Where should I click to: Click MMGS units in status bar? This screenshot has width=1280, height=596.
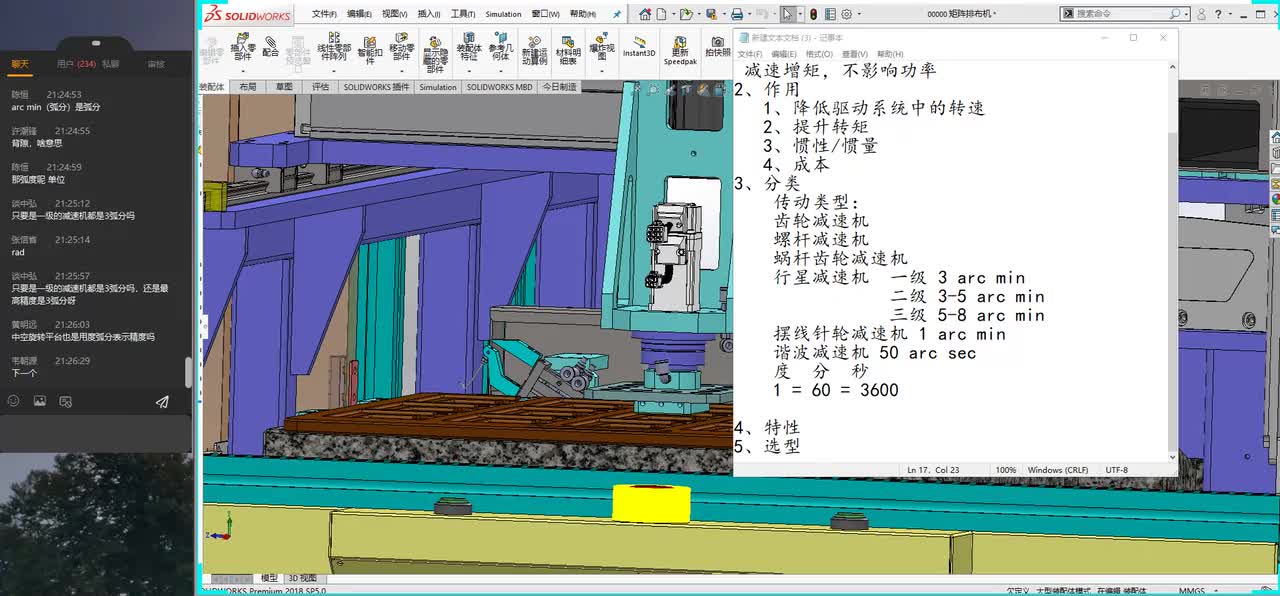point(1192,590)
